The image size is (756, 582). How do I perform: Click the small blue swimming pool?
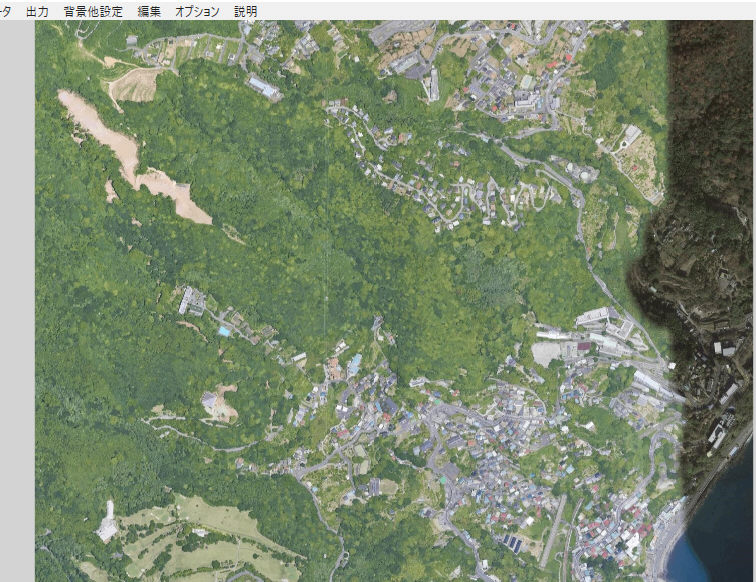click(224, 331)
